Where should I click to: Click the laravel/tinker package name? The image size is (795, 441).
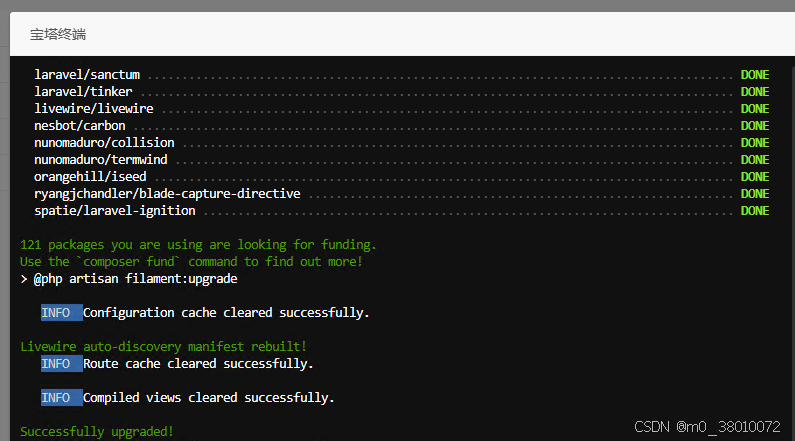pos(83,92)
